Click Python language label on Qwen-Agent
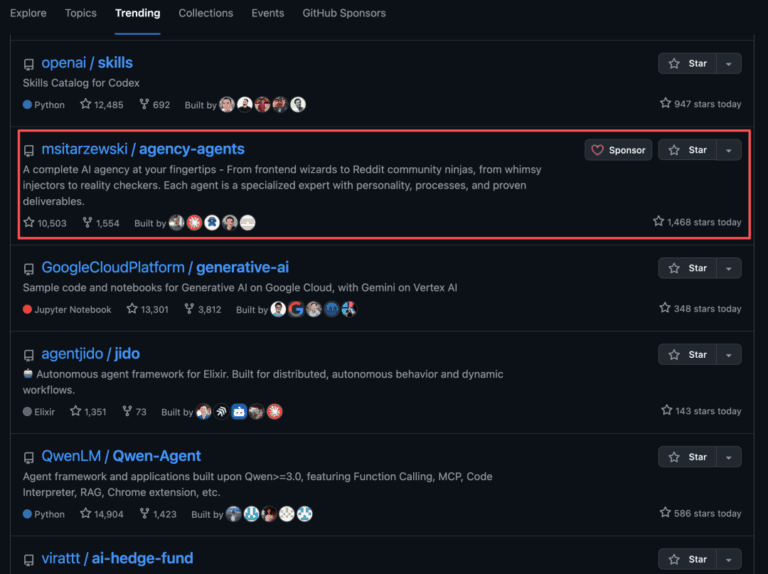 click(x=44, y=514)
